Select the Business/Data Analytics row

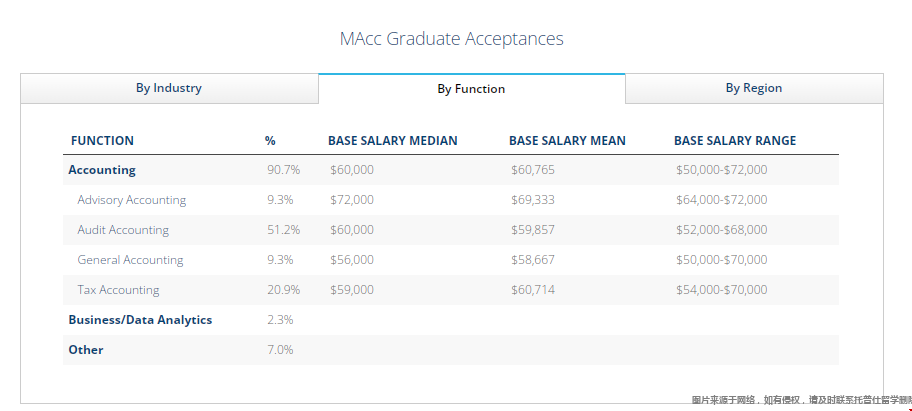pos(140,320)
